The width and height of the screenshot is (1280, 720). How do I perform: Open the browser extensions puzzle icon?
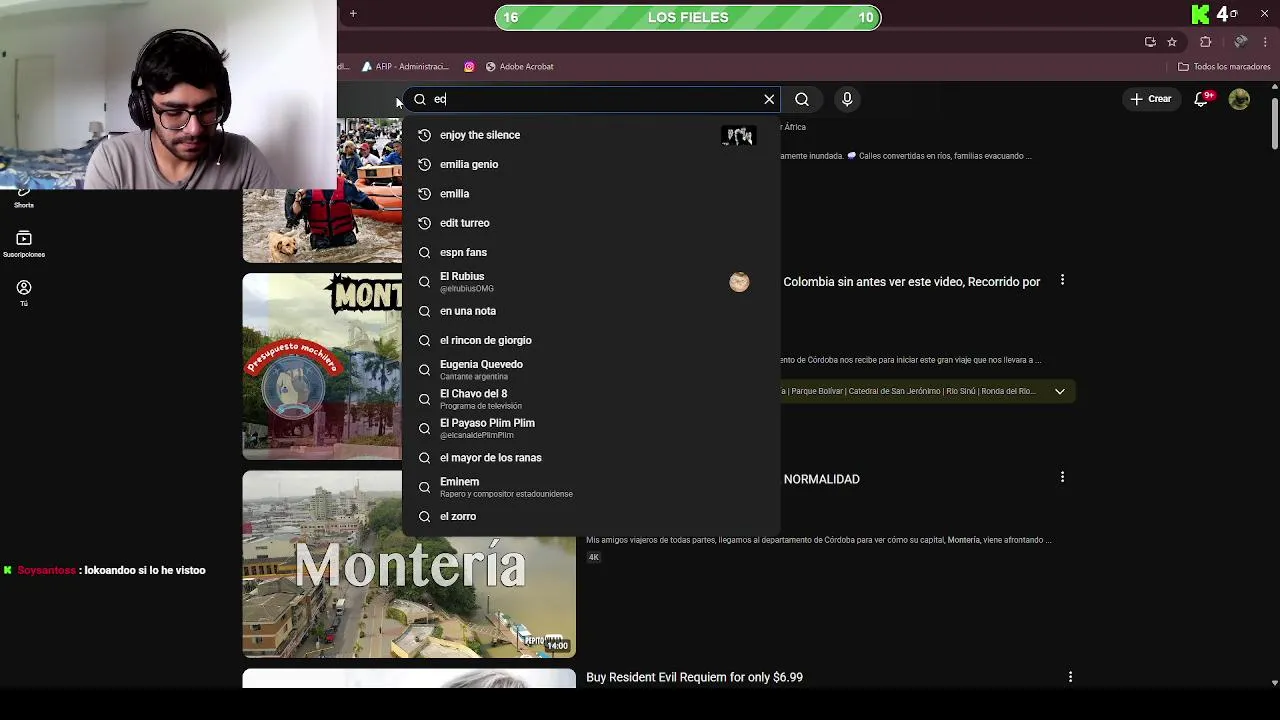click(1206, 42)
